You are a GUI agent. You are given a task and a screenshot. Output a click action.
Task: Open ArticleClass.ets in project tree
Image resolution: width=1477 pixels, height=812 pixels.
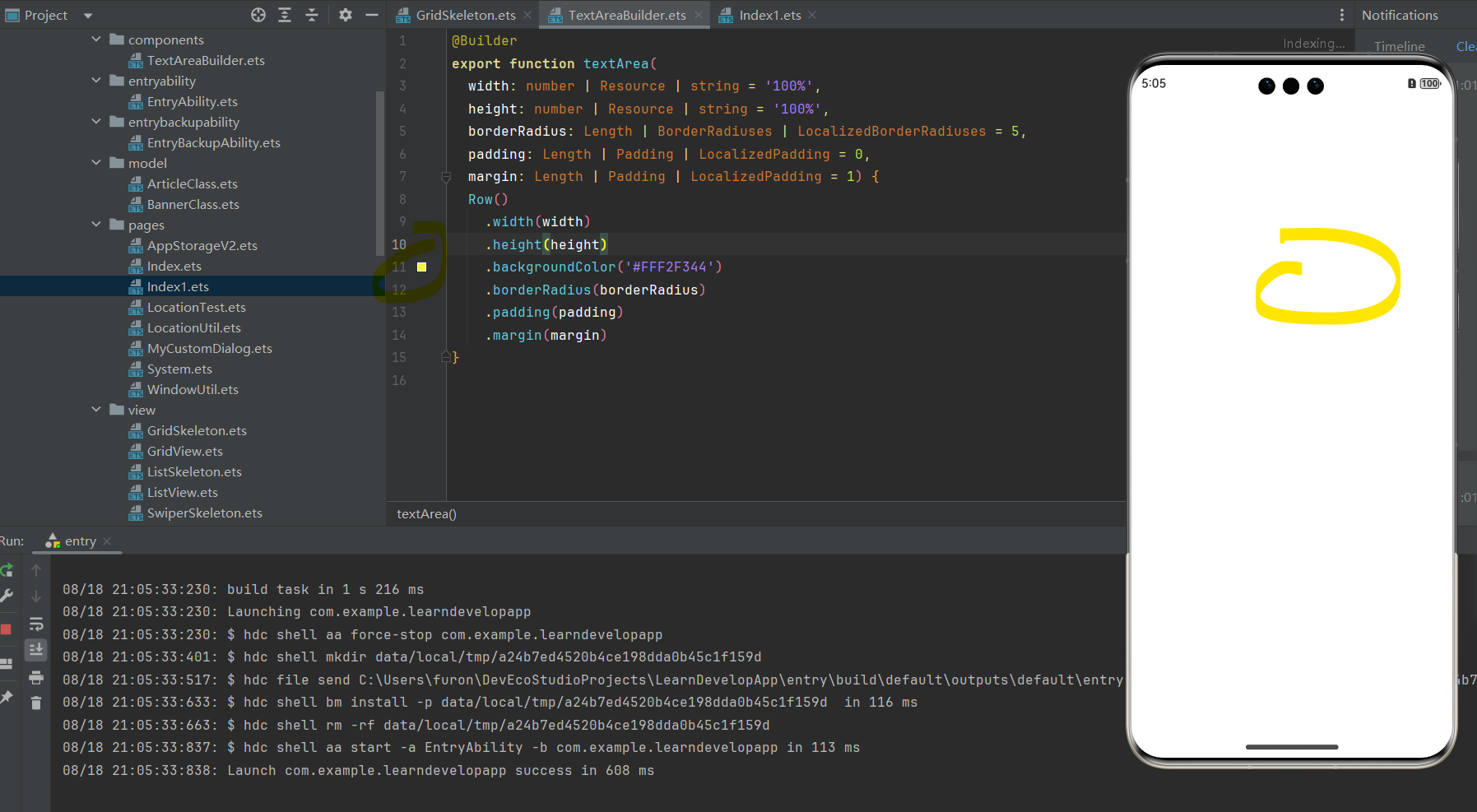(192, 183)
